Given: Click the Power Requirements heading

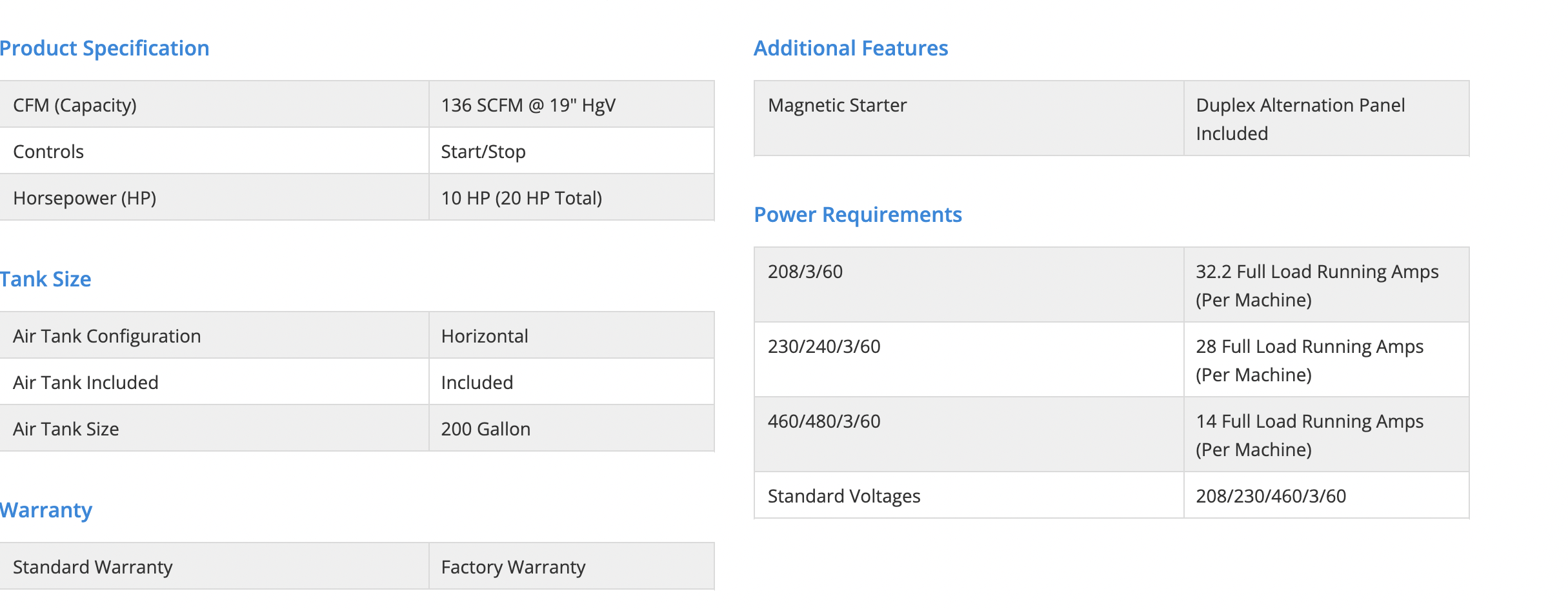Looking at the screenshot, I should 858,215.
